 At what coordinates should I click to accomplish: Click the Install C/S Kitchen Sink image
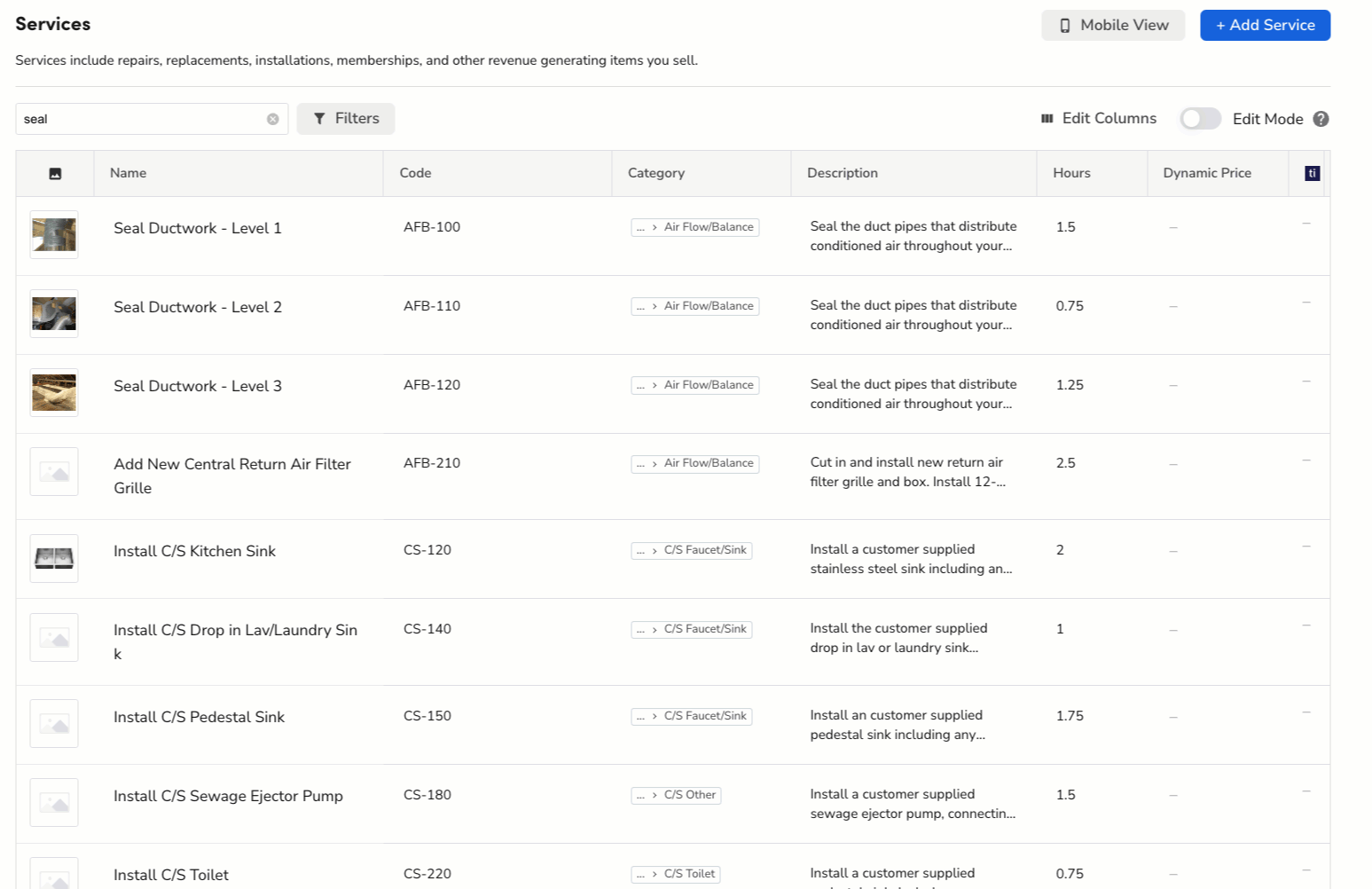click(54, 559)
